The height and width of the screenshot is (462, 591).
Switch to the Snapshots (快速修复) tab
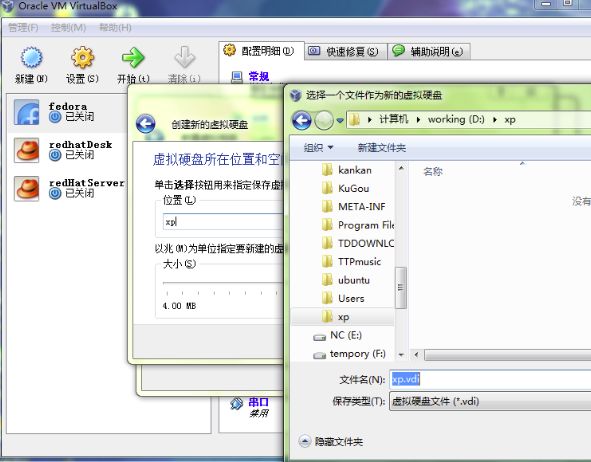pos(346,52)
